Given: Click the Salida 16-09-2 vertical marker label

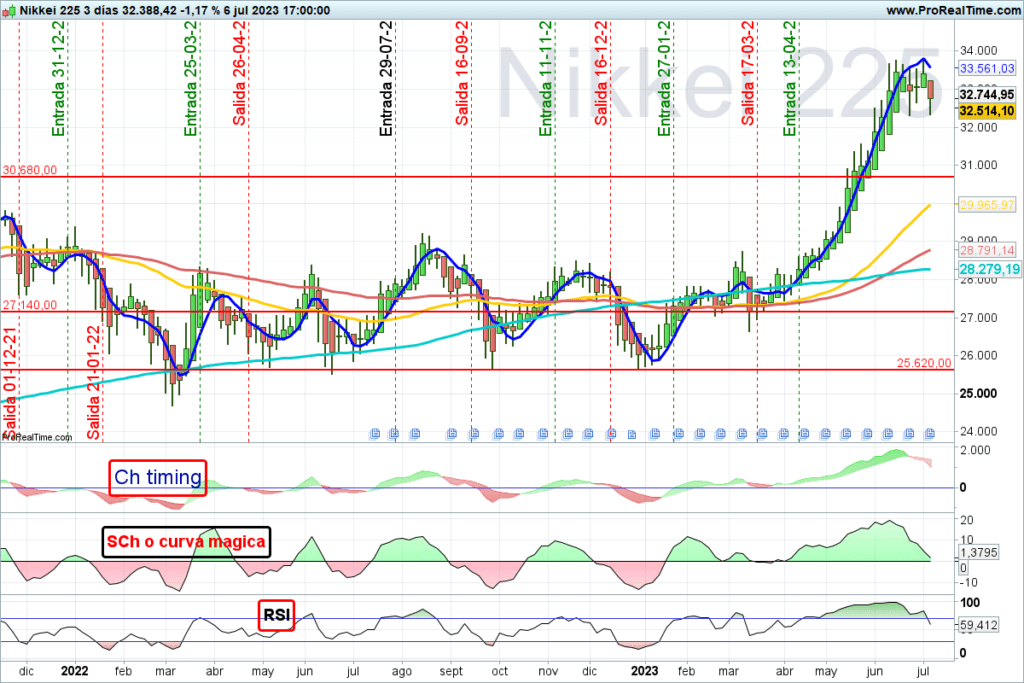Looking at the screenshot, I should 462,73.
